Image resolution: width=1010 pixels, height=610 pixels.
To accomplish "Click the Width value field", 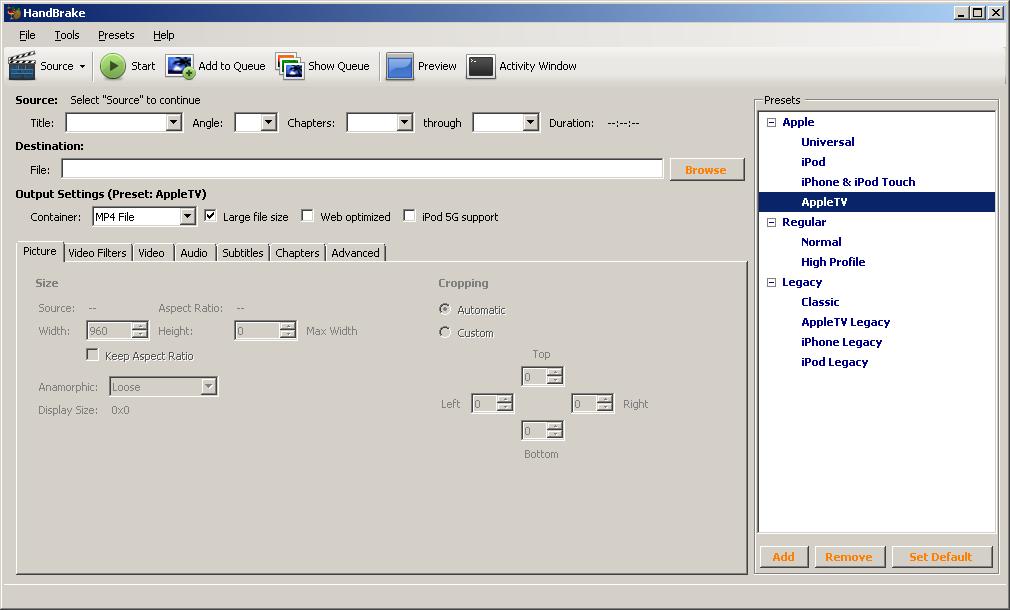I will click(x=109, y=331).
